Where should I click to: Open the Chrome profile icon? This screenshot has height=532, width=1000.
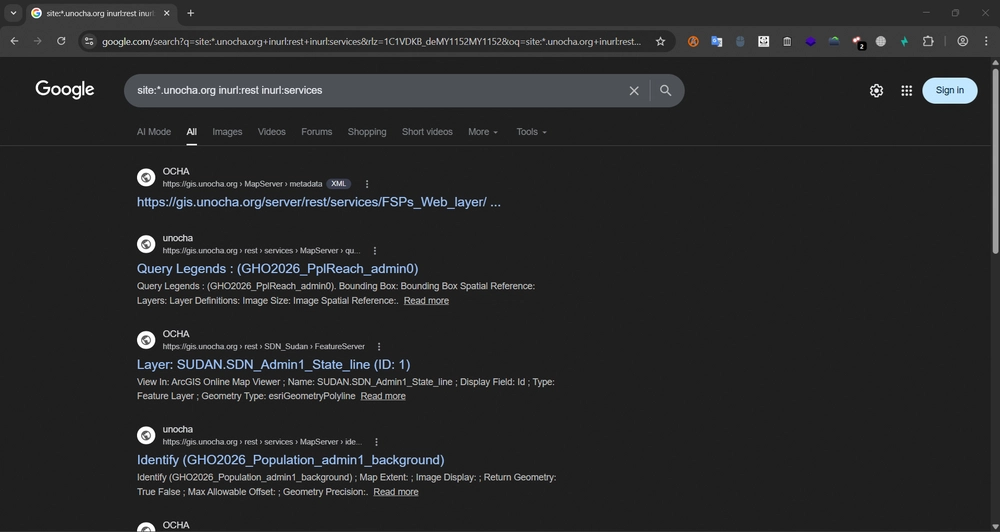[x=962, y=41]
